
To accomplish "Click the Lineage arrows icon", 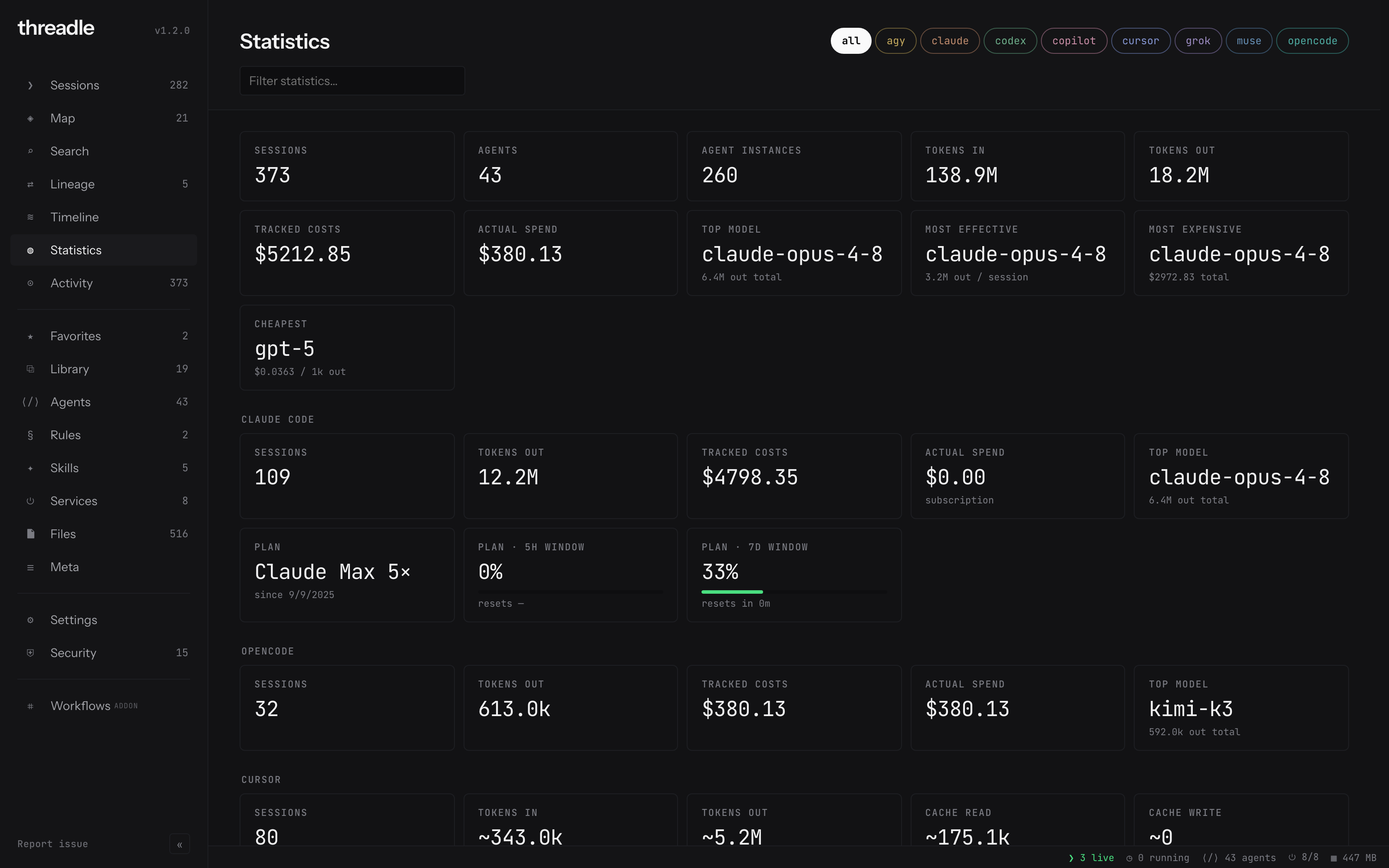I will click(30, 184).
